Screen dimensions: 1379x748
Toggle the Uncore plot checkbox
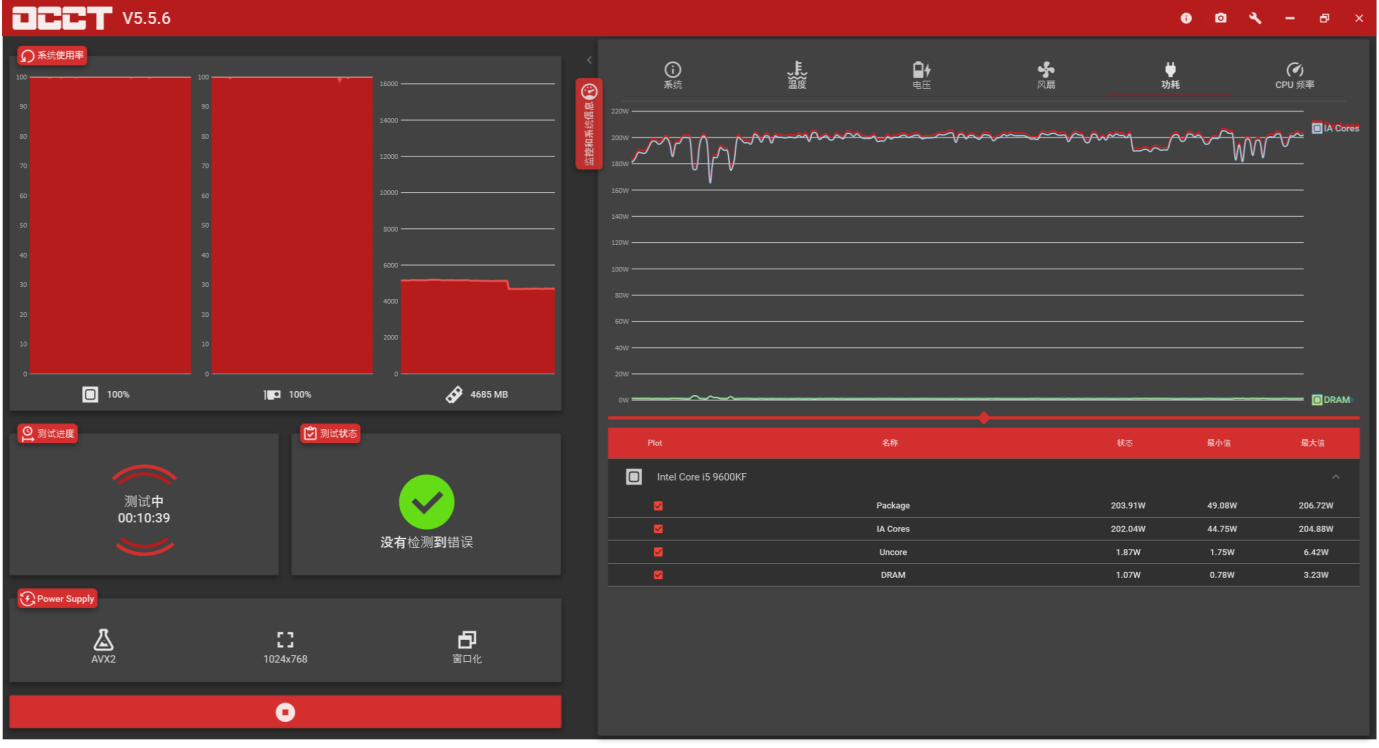click(658, 552)
